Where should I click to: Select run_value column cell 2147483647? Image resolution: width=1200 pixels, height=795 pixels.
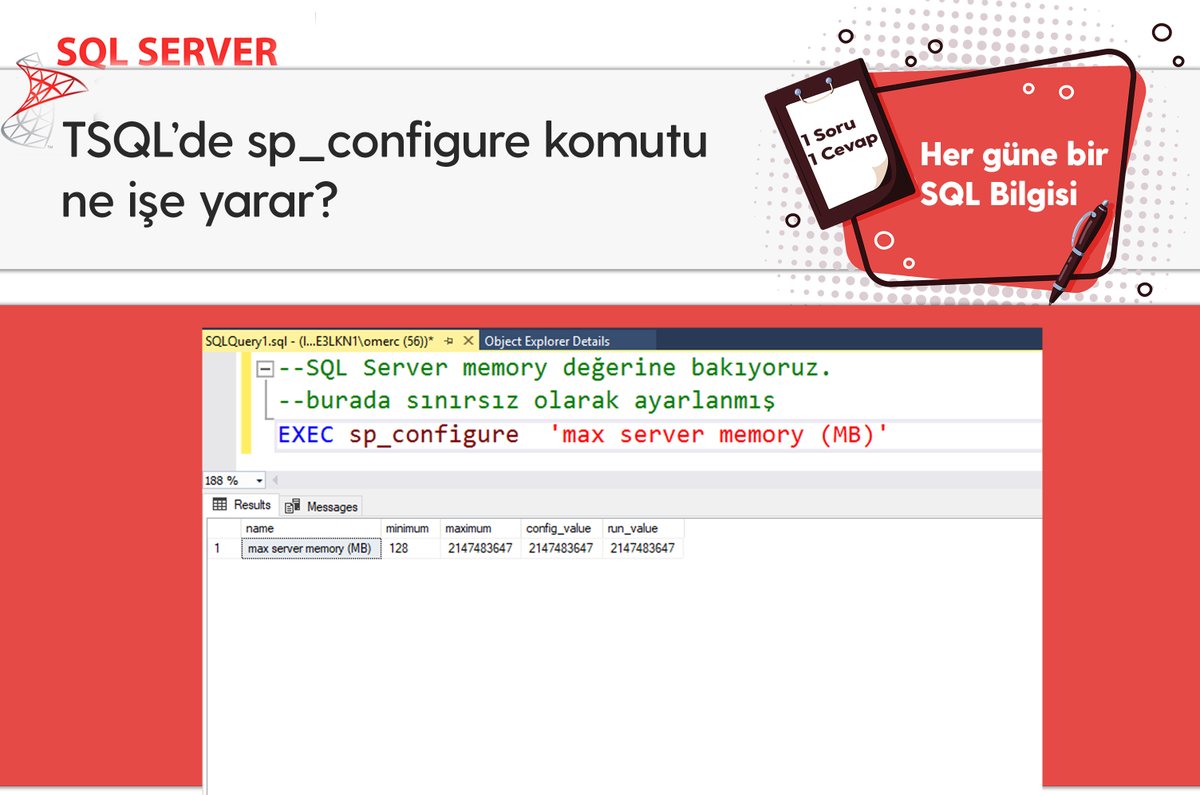coord(643,548)
